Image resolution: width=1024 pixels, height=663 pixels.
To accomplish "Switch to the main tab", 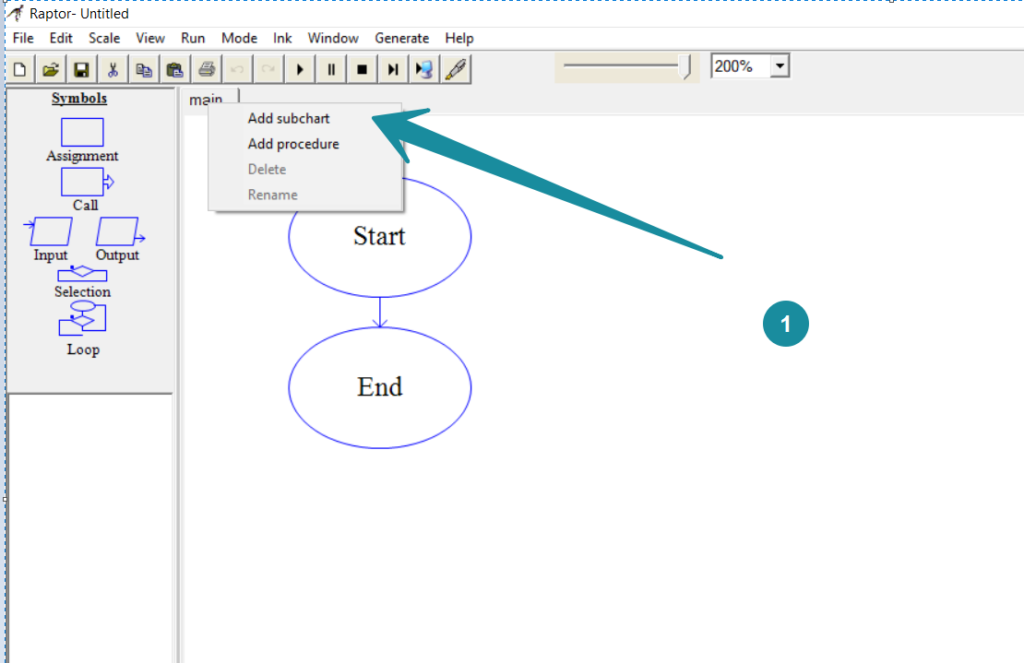I will [207, 98].
